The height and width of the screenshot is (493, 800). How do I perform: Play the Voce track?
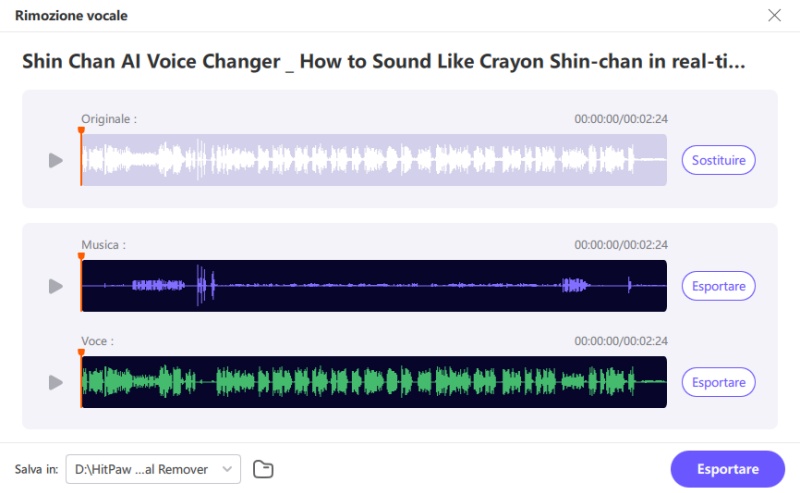[x=56, y=382]
